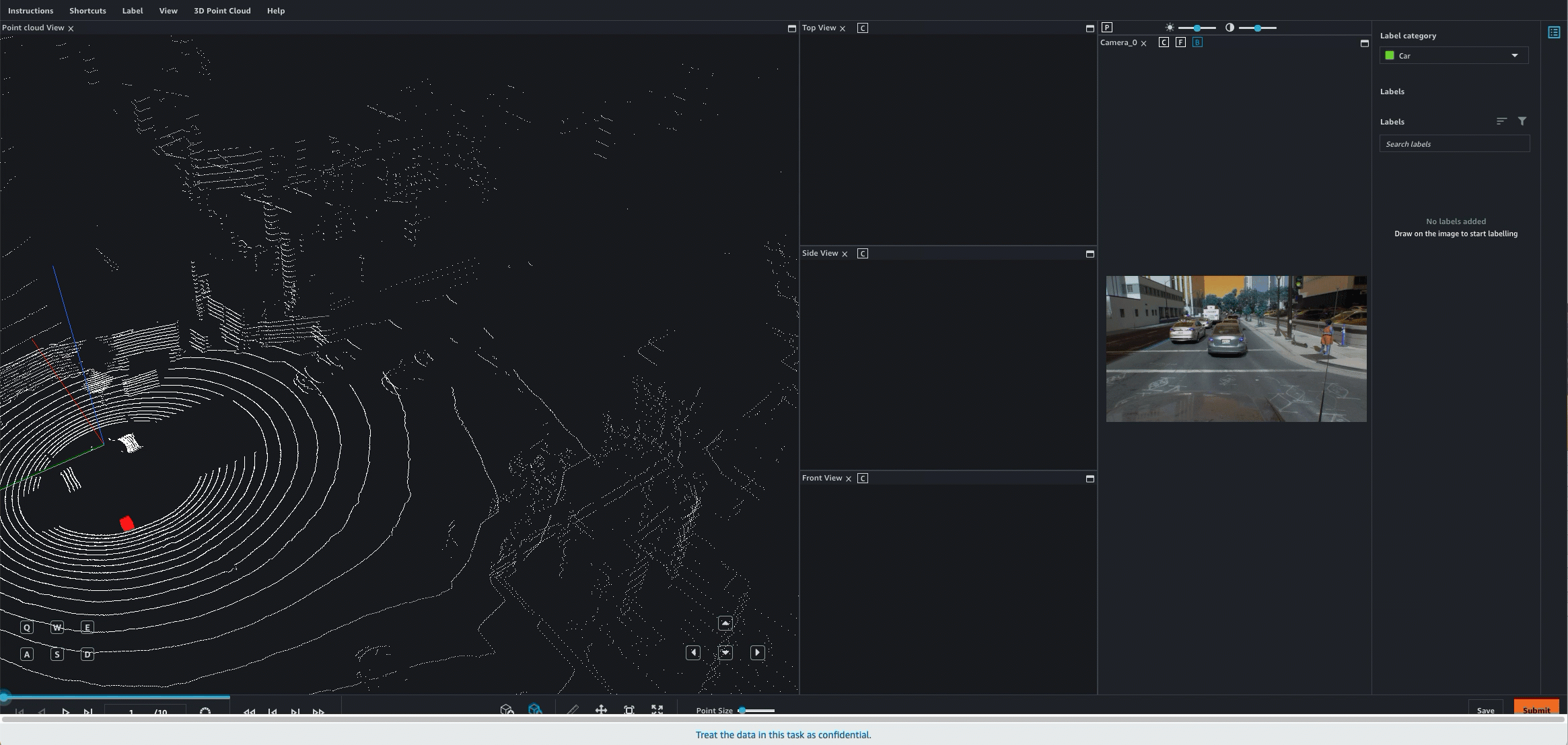This screenshot has width=1568, height=745.
Task: Toggle play in the timeline controls
Action: [x=64, y=711]
